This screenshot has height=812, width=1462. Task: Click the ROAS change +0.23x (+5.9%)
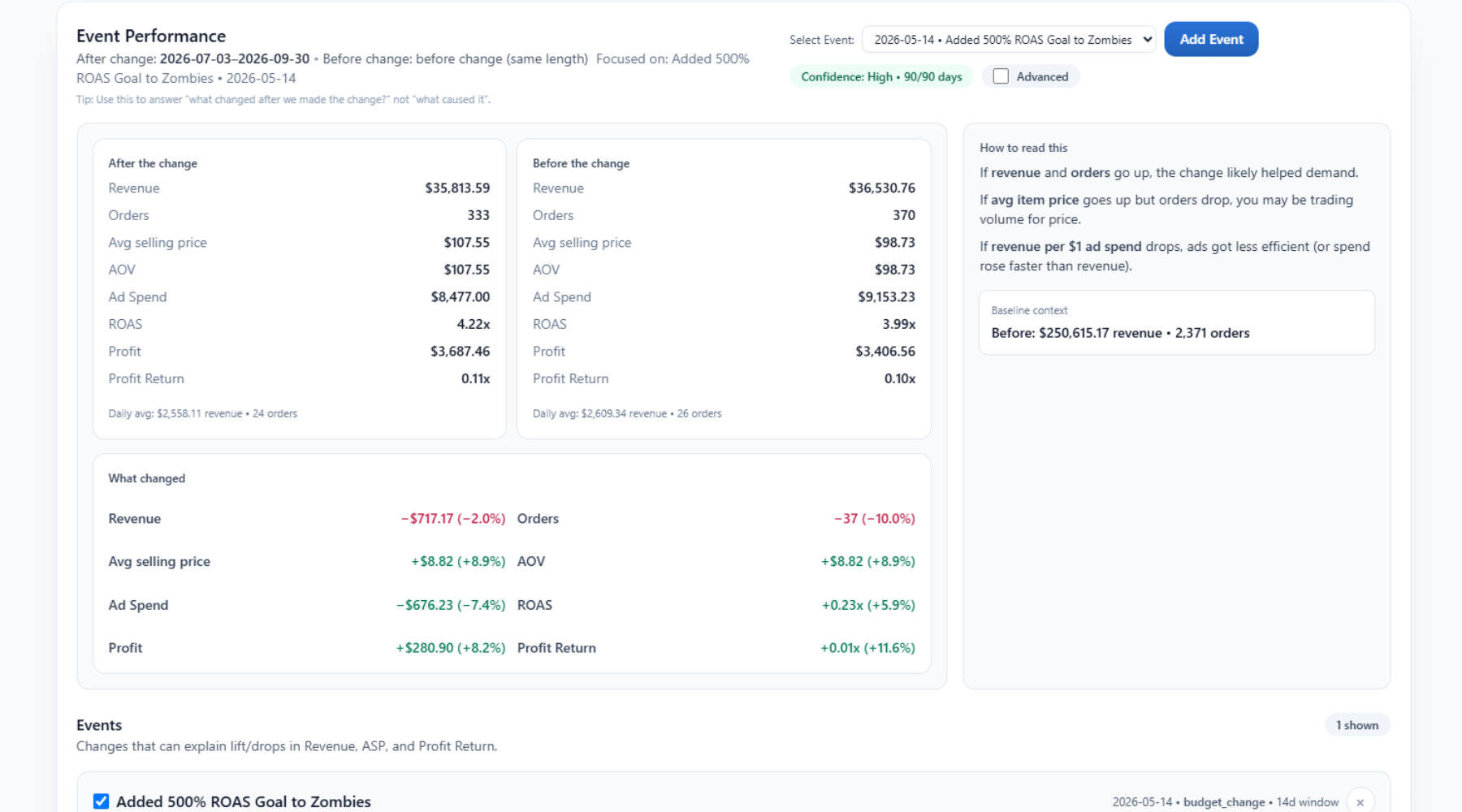point(868,605)
